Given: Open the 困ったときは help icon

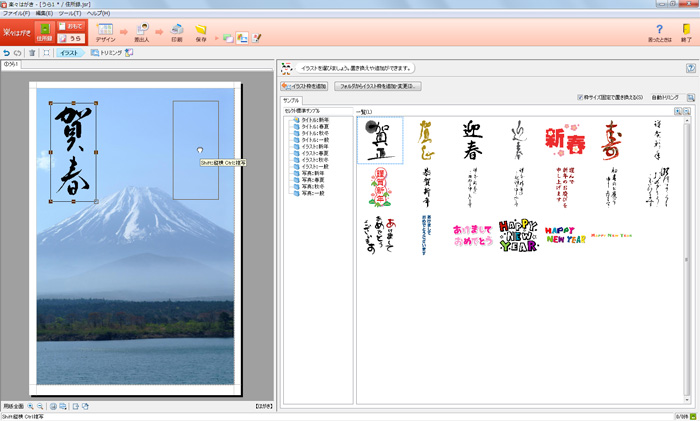Looking at the screenshot, I should tap(659, 32).
